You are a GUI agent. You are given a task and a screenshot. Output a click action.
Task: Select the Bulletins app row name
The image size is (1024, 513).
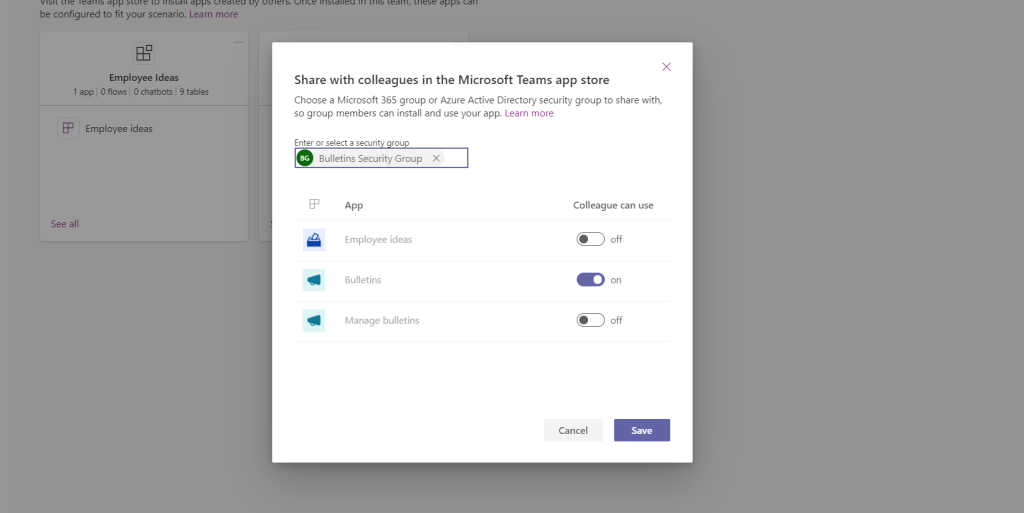pos(363,280)
